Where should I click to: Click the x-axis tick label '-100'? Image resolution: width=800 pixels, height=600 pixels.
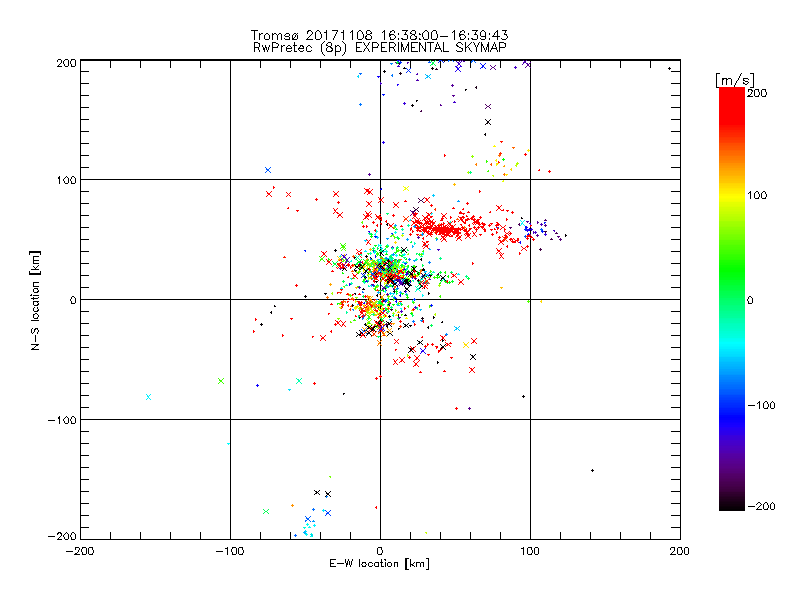point(230,551)
